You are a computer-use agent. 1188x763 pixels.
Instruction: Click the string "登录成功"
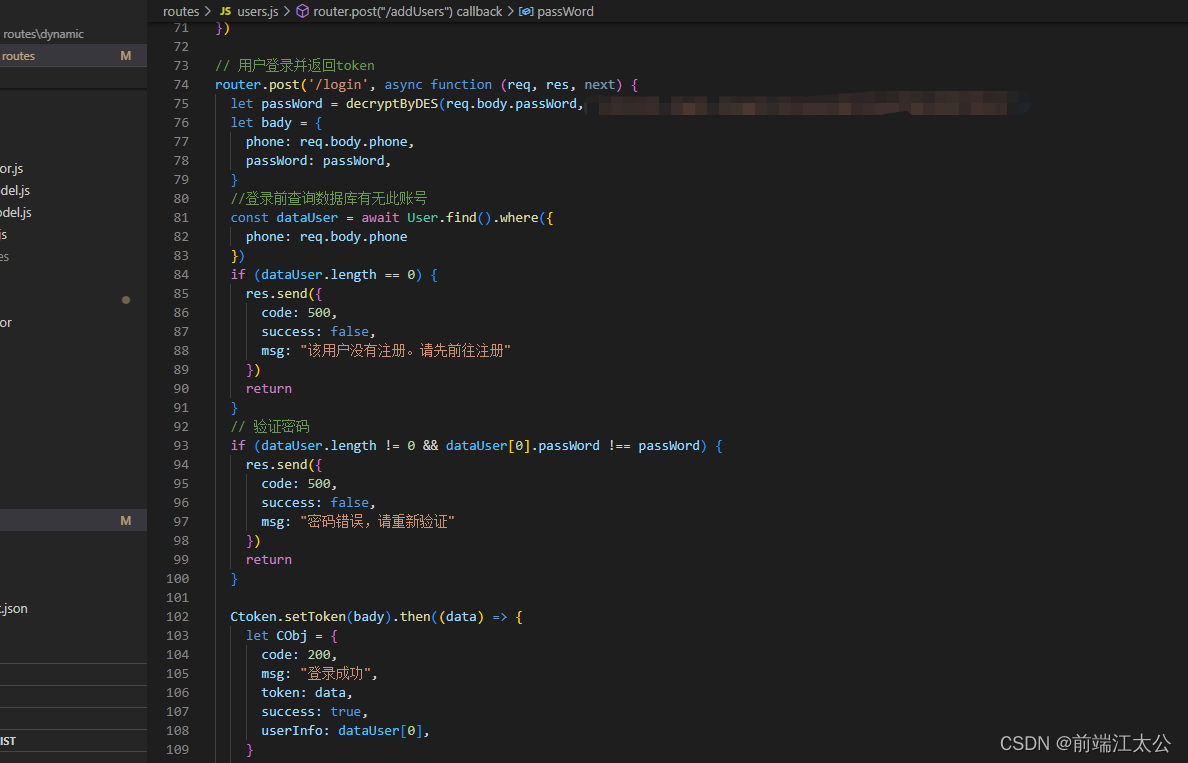[336, 674]
